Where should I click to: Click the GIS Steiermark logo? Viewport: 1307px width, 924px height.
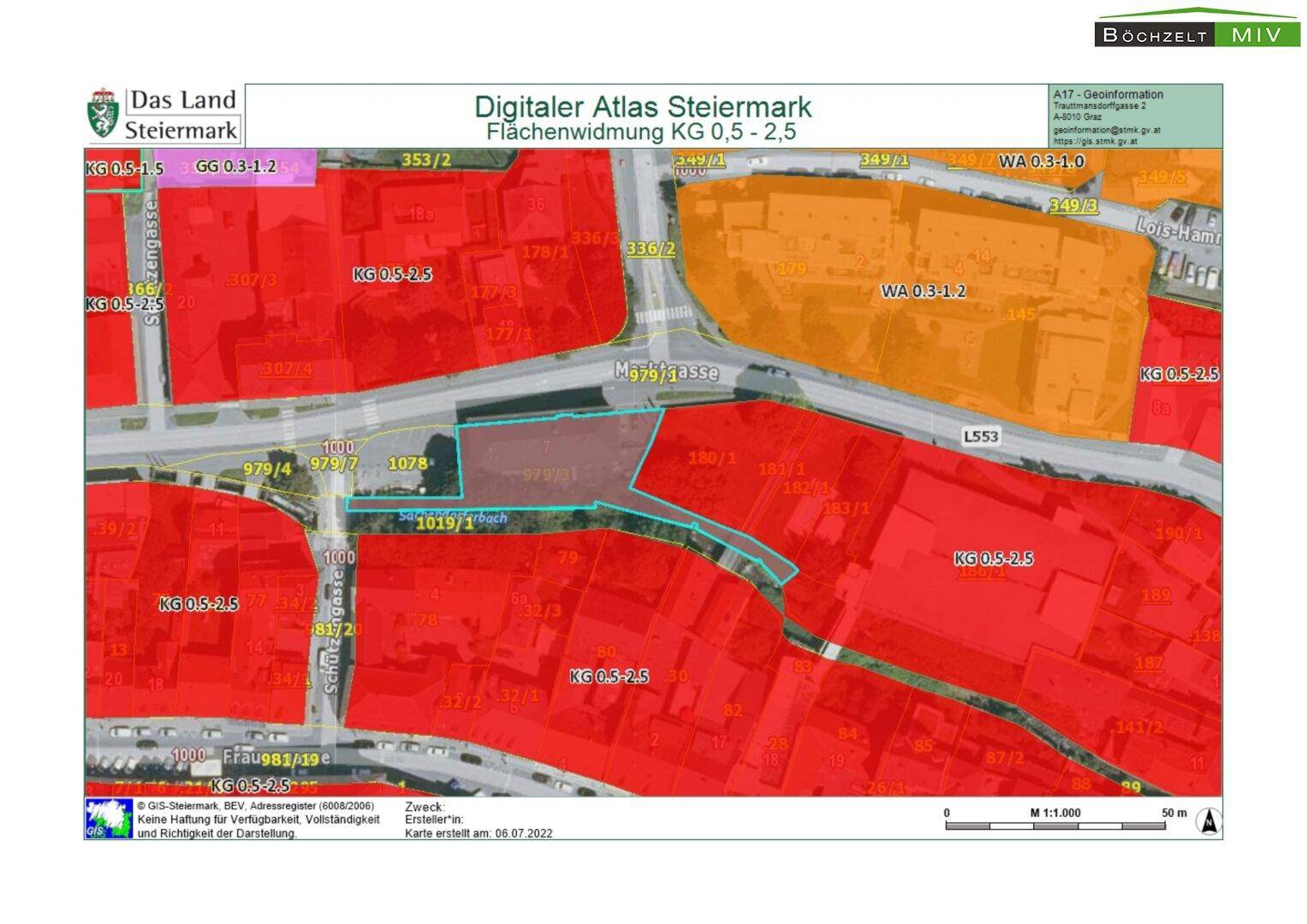point(109,819)
